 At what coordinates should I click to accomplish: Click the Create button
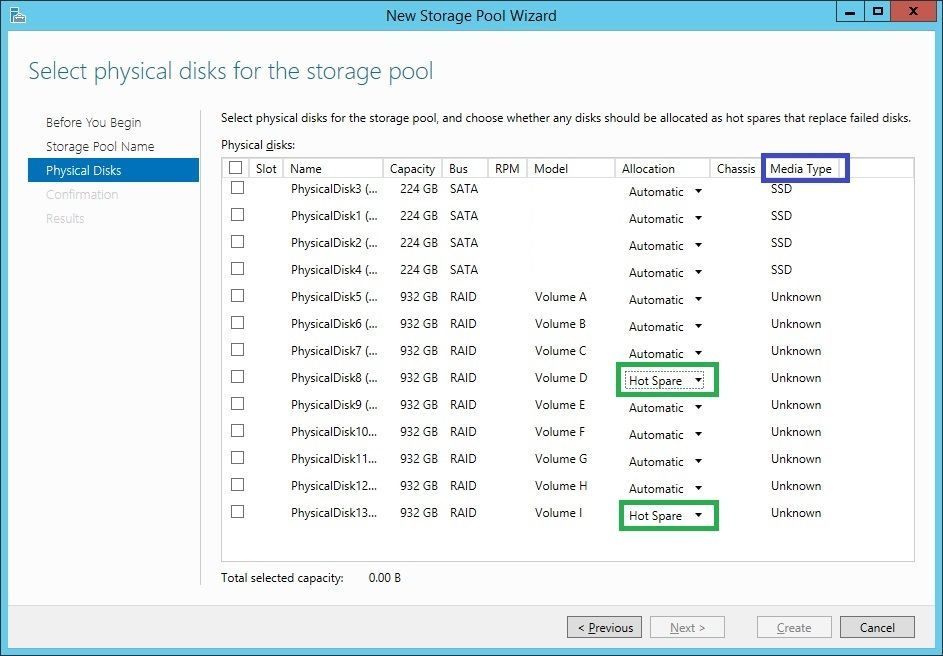point(794,628)
